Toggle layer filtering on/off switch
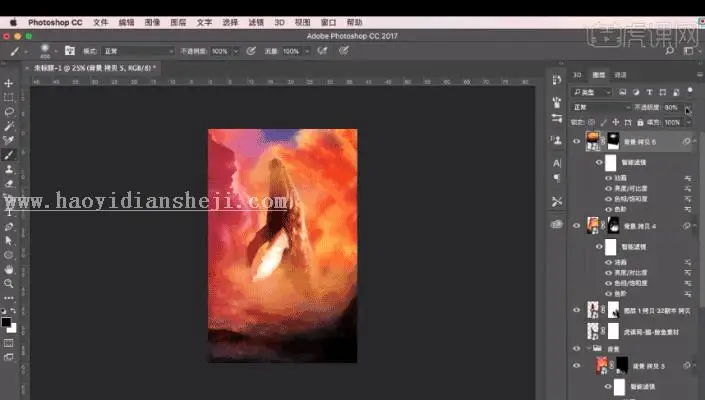 (690, 91)
